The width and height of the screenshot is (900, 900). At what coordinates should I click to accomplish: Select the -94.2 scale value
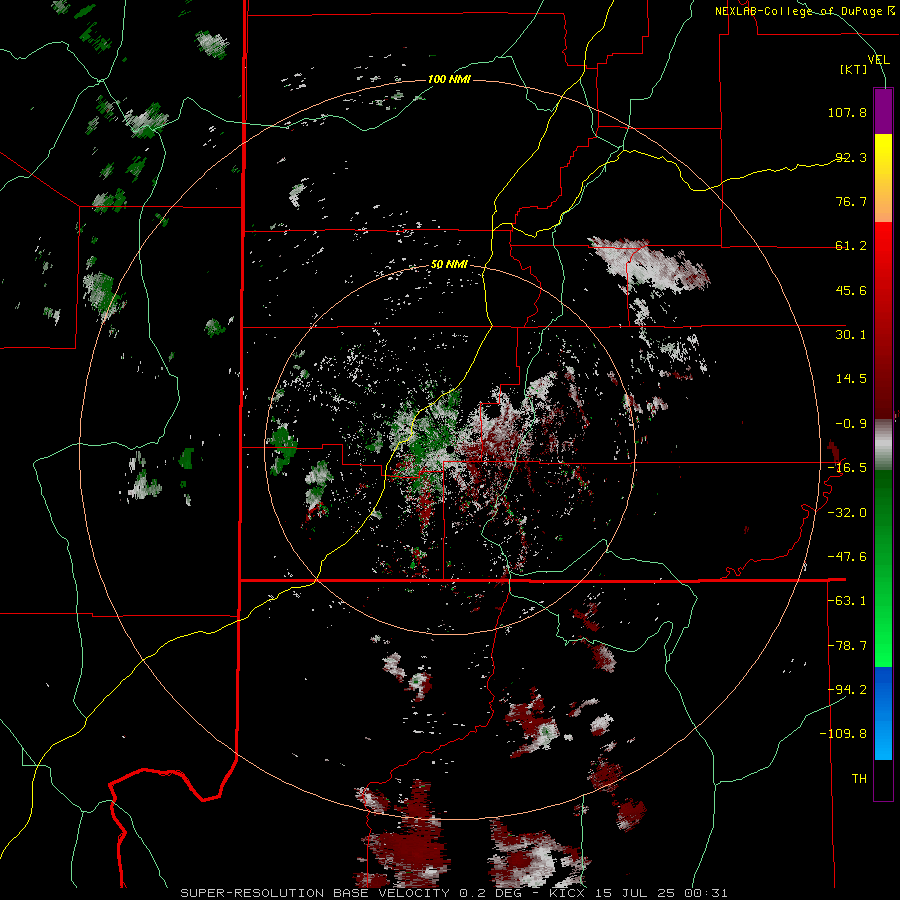tap(847, 689)
